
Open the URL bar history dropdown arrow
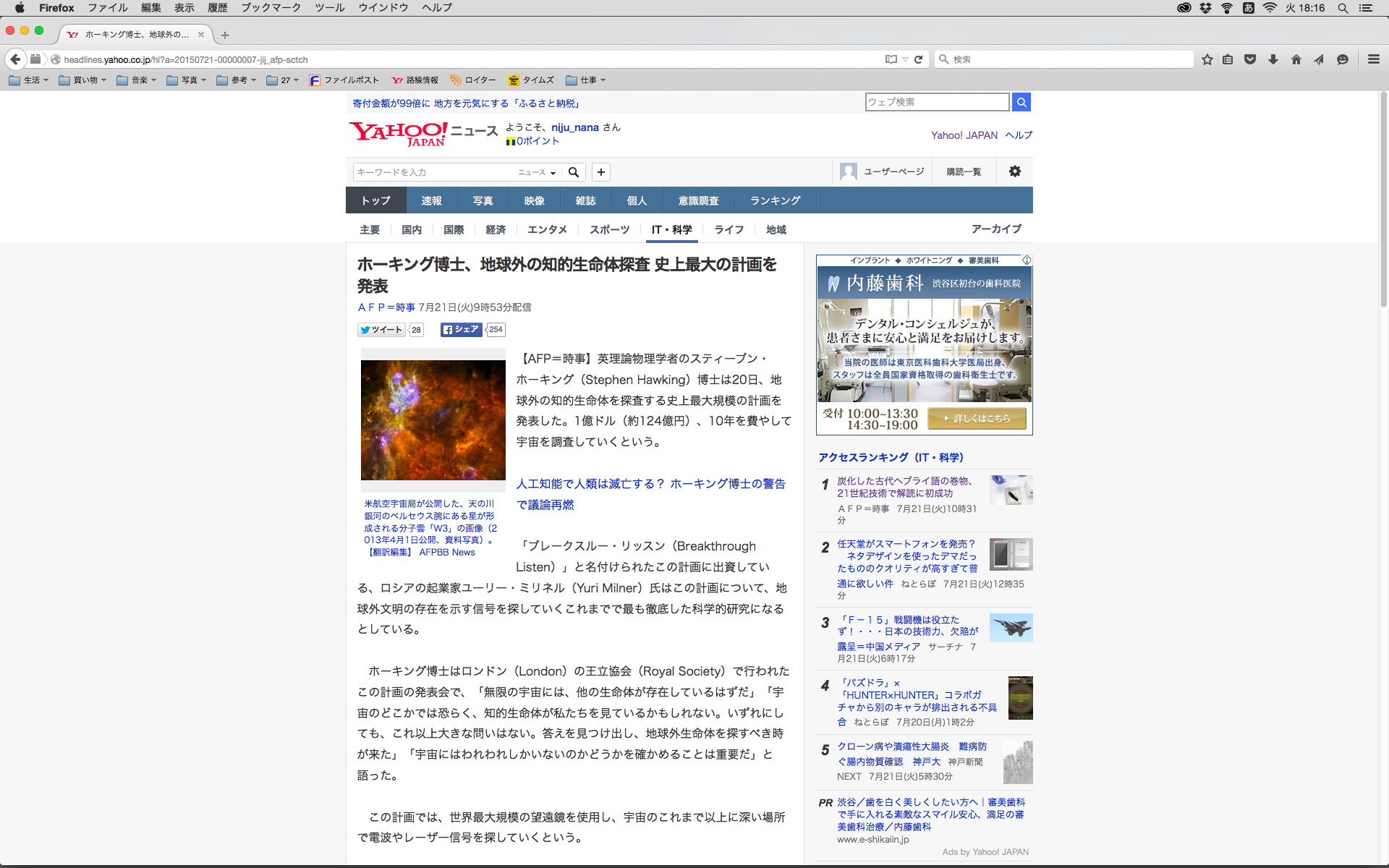(x=905, y=59)
